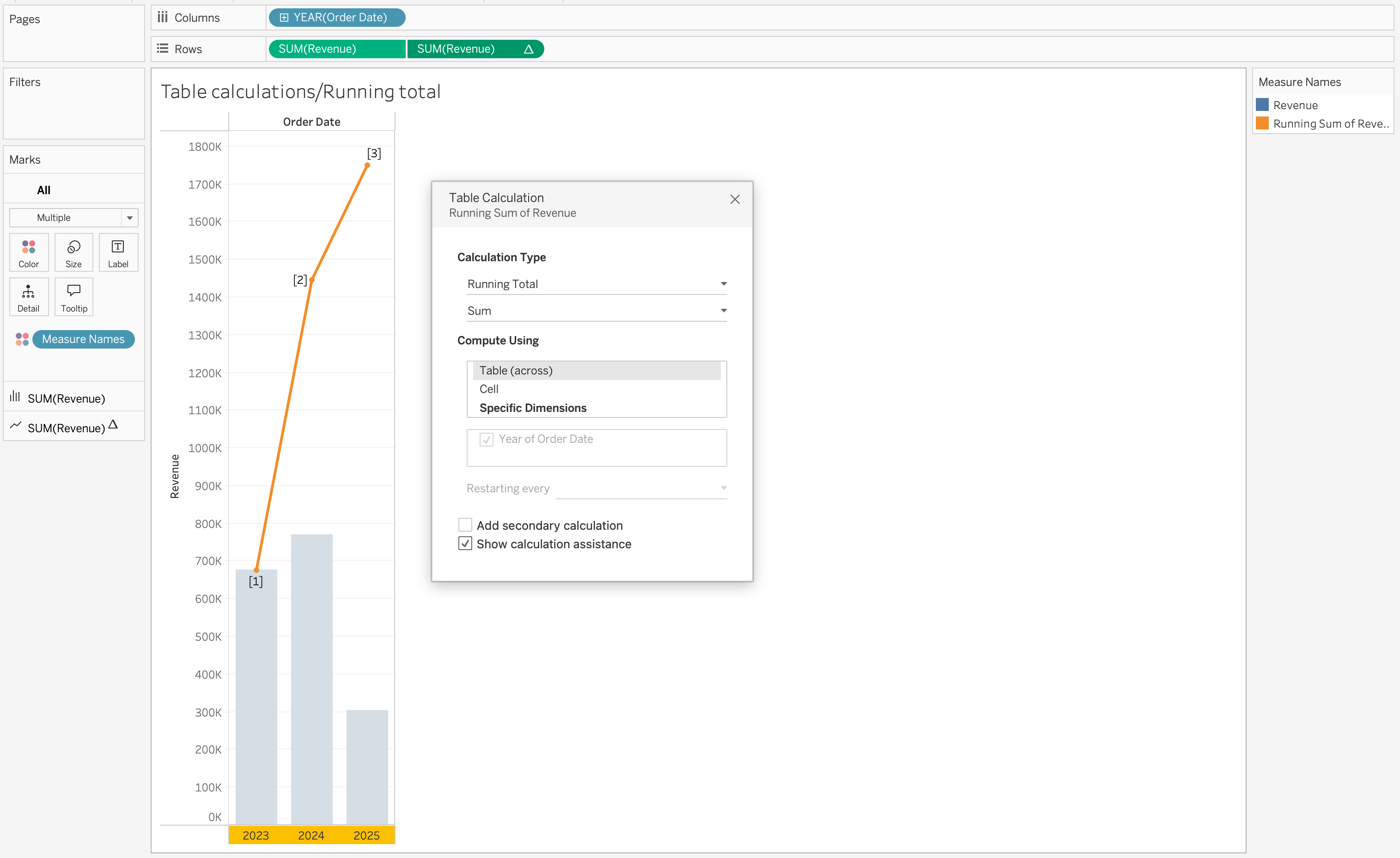
Task: Select the SUM(Revenue) bar marks tab
Action: coord(66,398)
